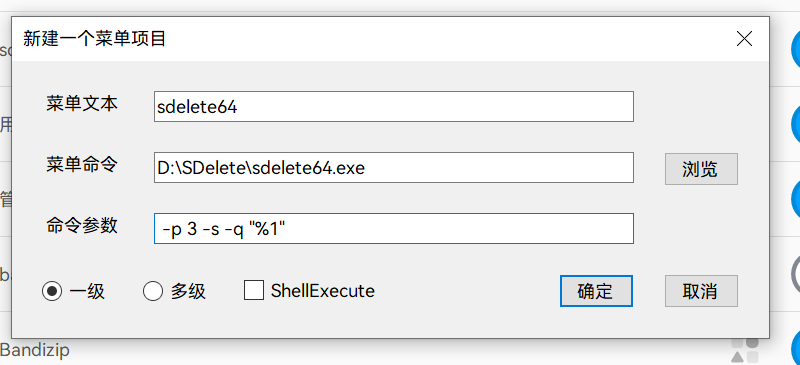Viewport: 800px width, 365px height.
Task: Click the 菜单命令 label
Action: pos(82,164)
